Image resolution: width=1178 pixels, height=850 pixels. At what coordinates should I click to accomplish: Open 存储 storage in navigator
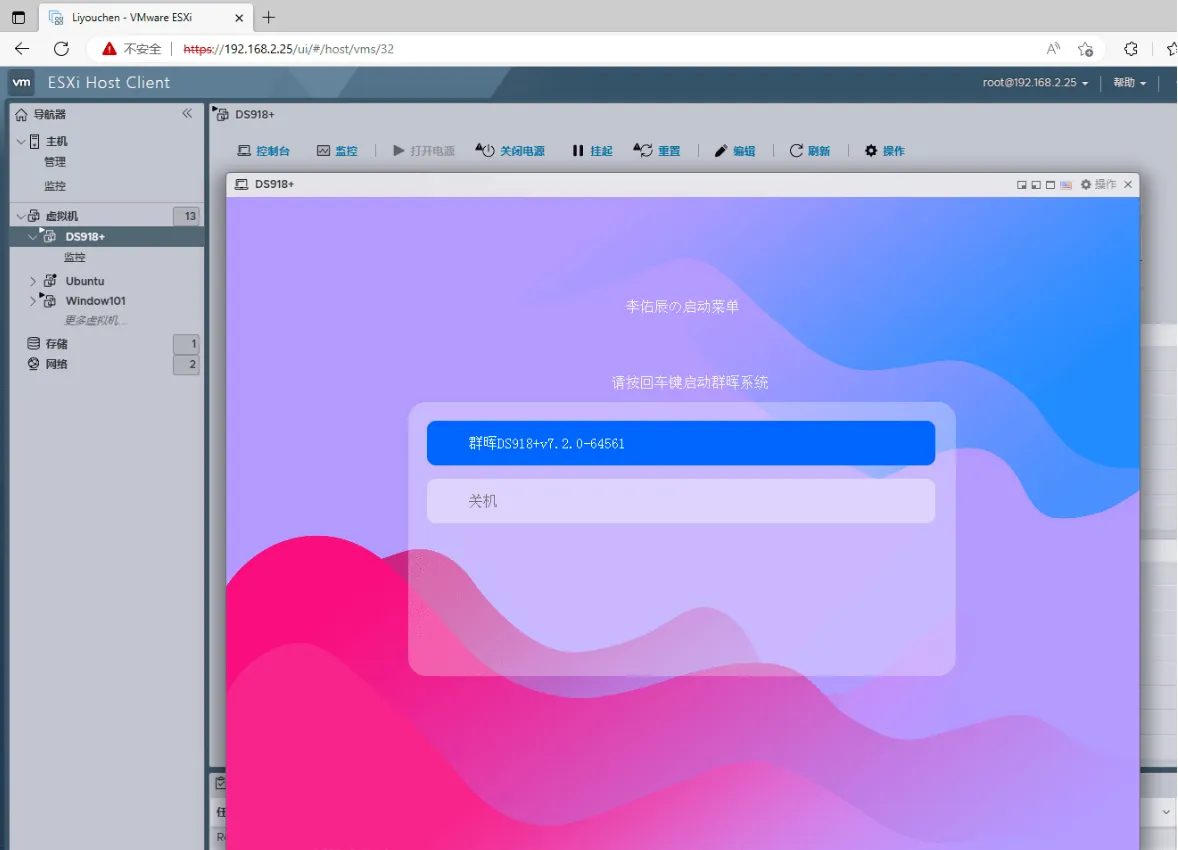pos(57,344)
